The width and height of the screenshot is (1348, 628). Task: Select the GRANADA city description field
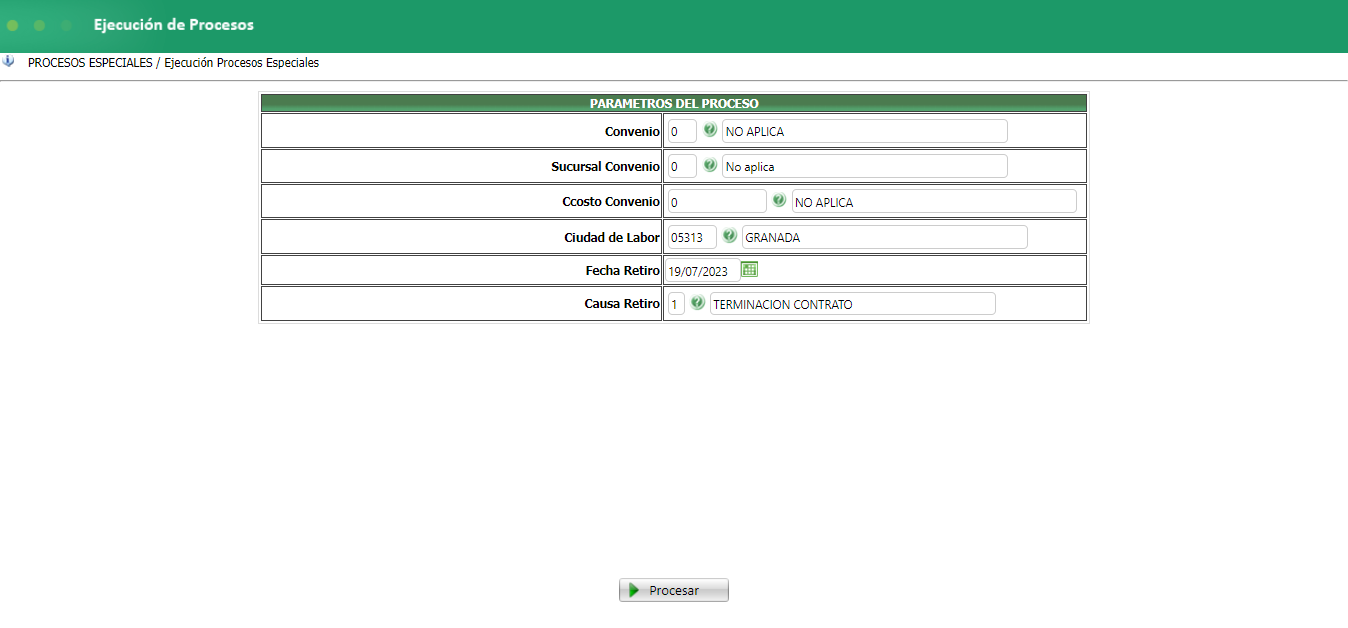(x=884, y=237)
